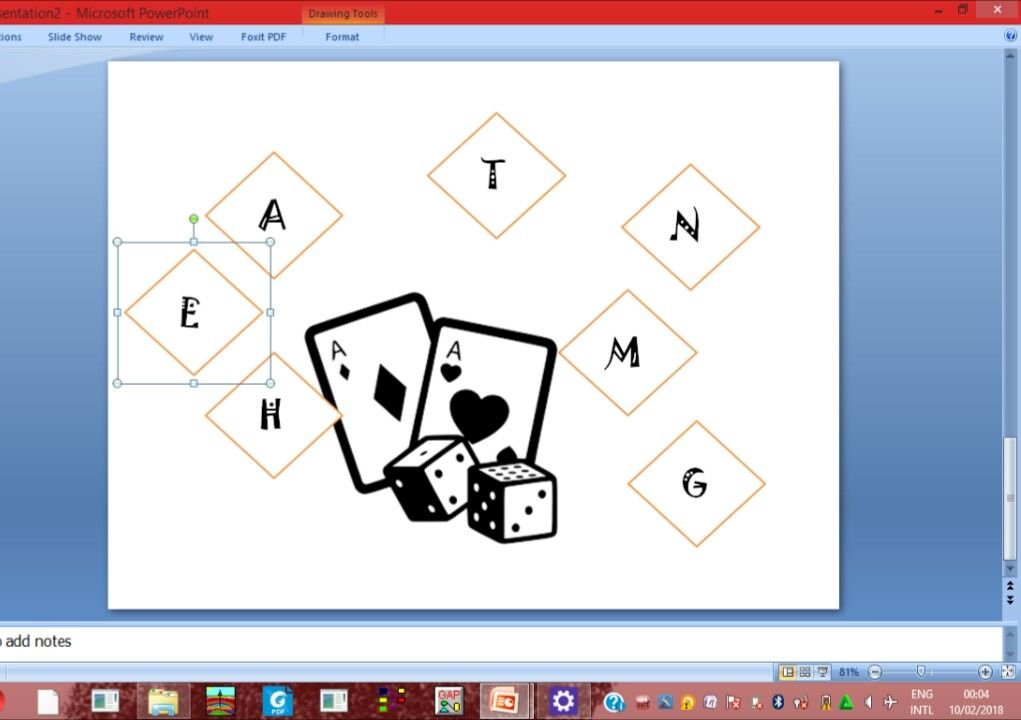The width and height of the screenshot is (1021, 720).
Task: Click the 81% zoom level text
Action: 848,672
